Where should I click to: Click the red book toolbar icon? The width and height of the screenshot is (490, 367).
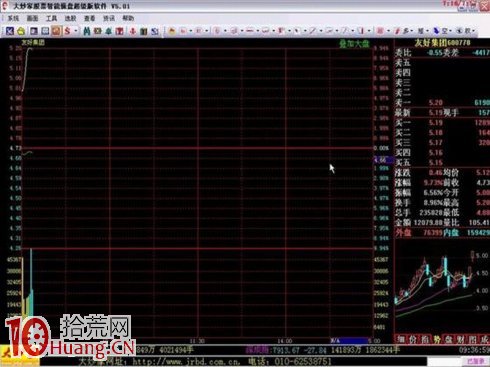click(119, 31)
